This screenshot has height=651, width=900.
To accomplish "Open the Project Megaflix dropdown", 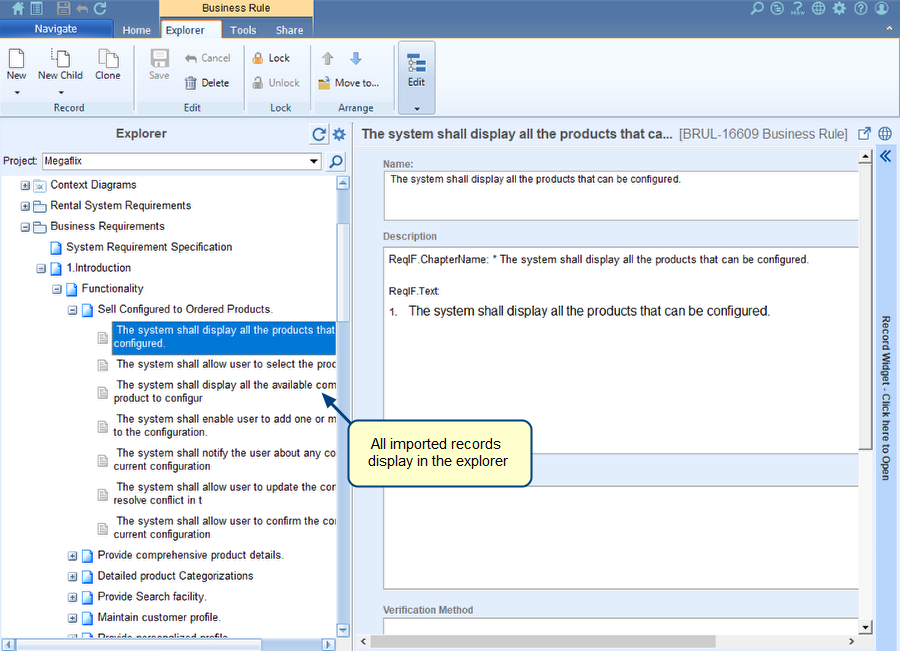I will 314,161.
